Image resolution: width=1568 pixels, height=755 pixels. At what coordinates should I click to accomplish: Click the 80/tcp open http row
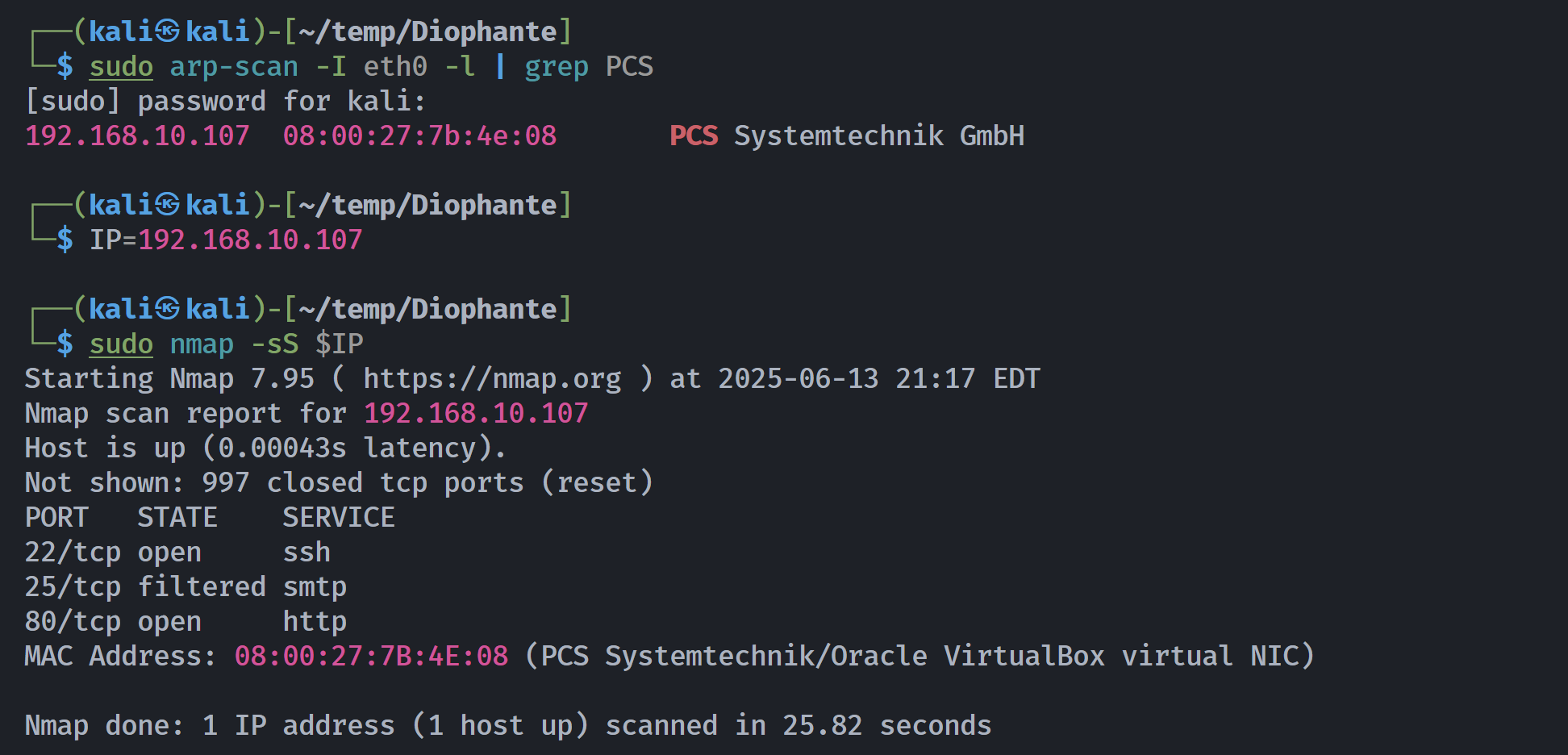186,621
